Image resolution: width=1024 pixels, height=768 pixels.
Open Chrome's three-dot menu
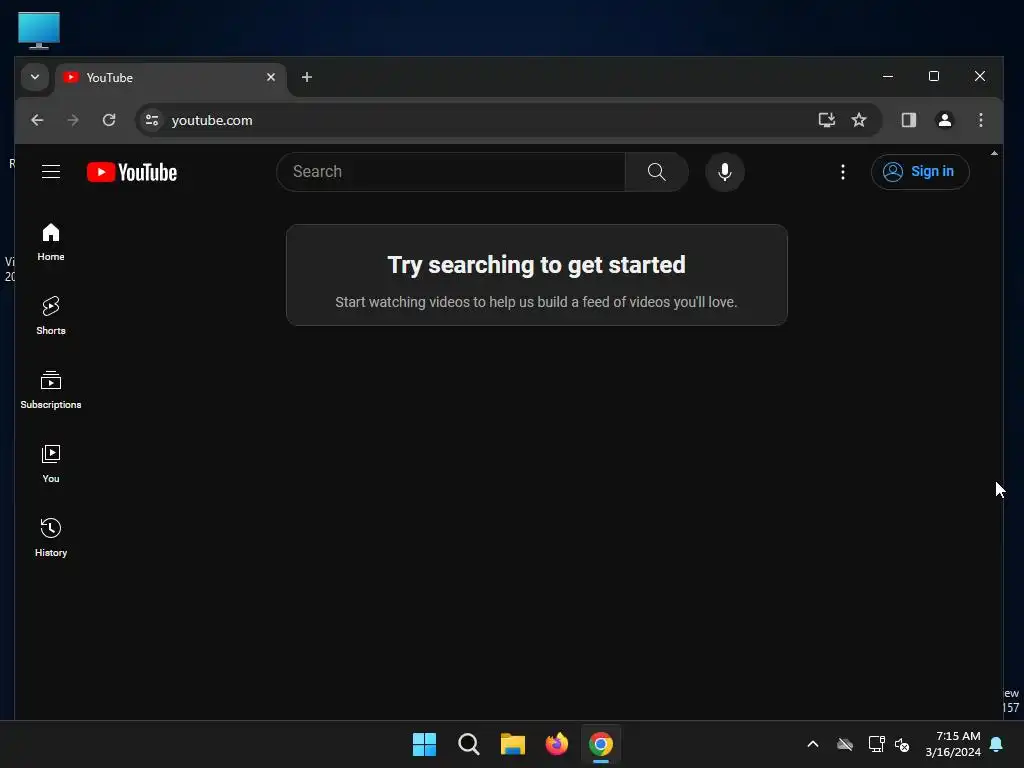(980, 120)
